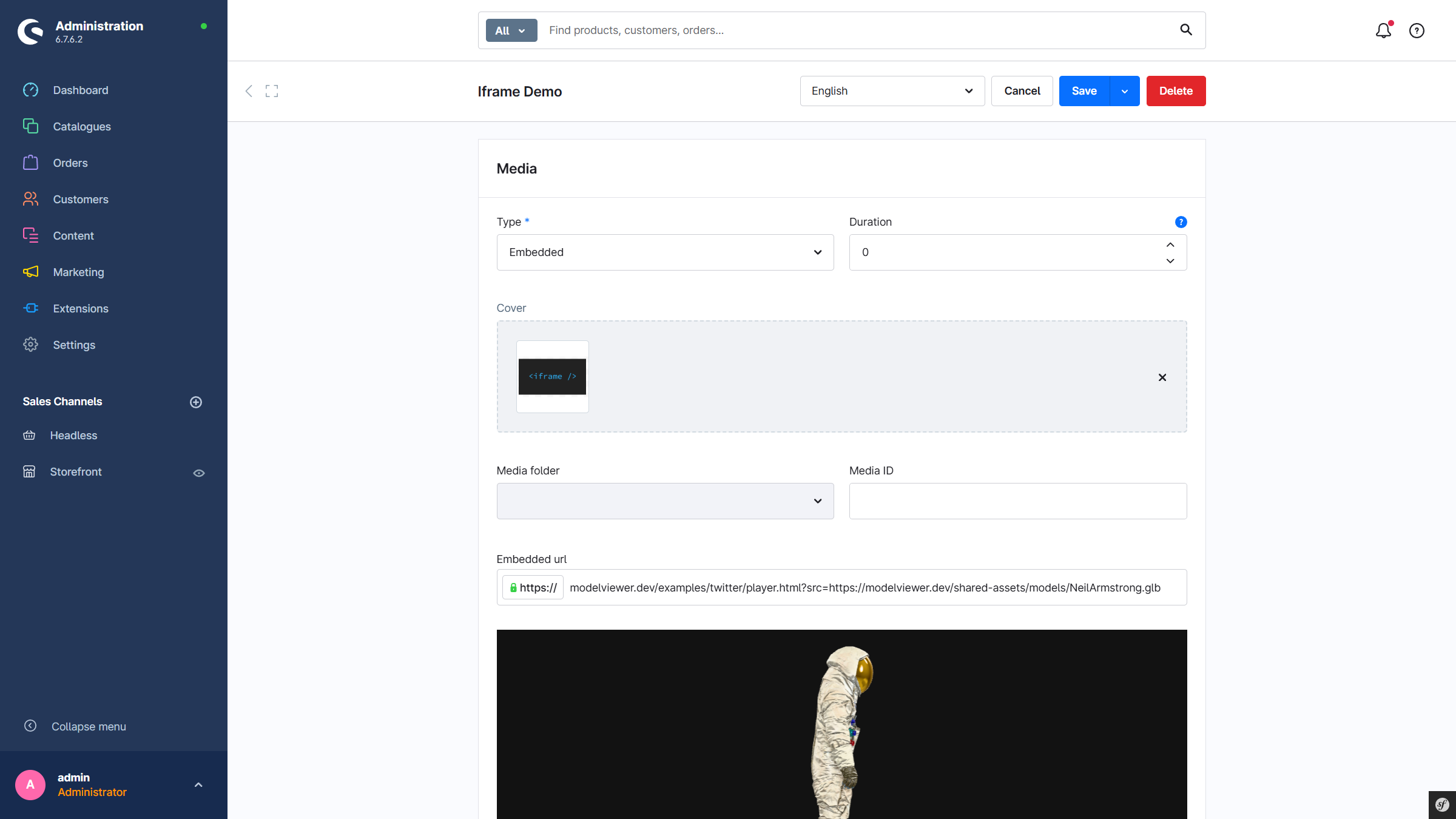Click the help question mark icon

pos(1417,30)
